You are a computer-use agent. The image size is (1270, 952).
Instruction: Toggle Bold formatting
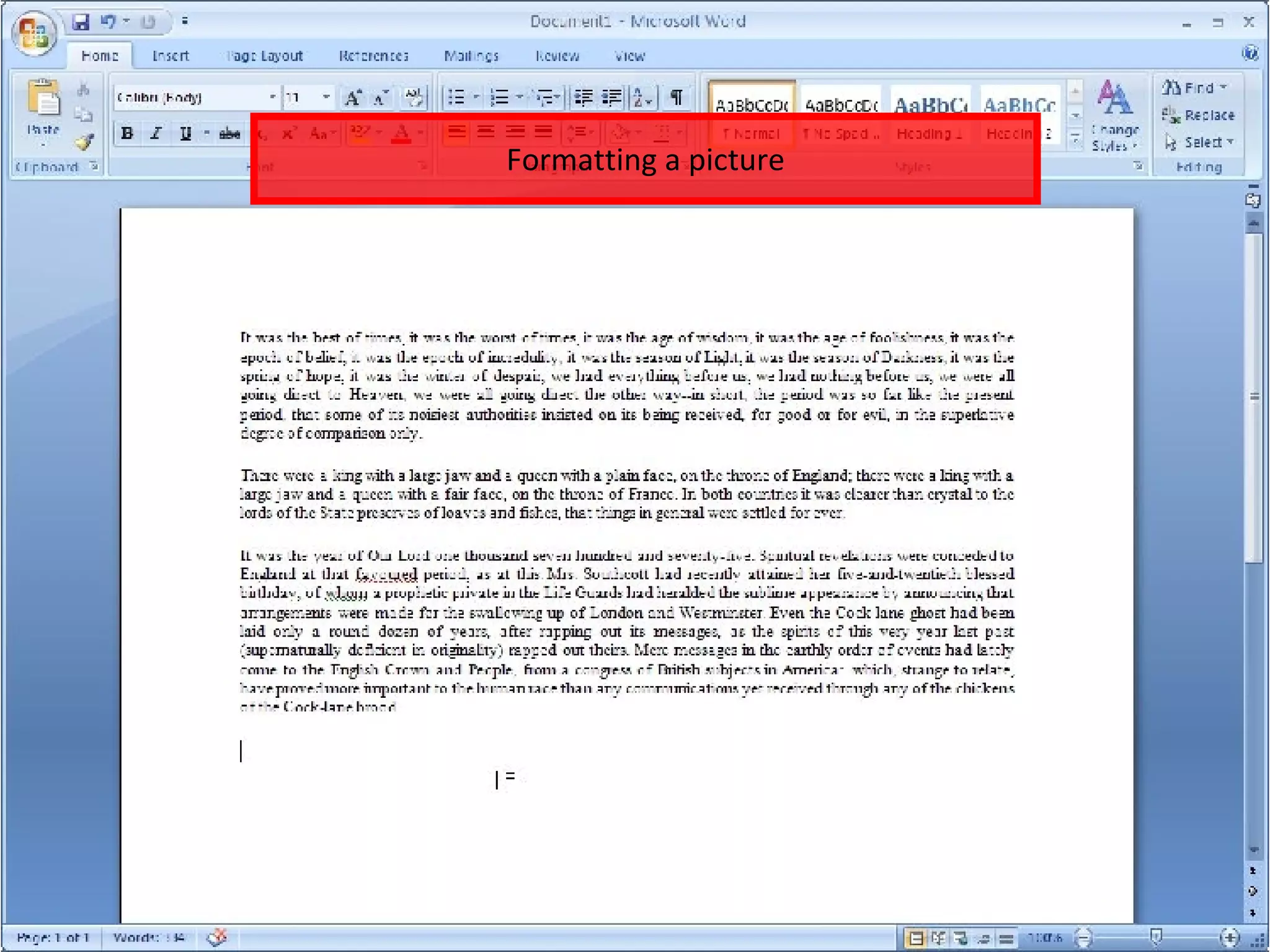pyautogui.click(x=127, y=133)
